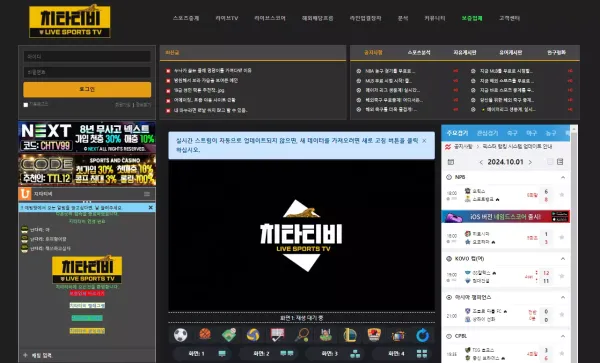Image resolution: width=600 pixels, height=363 pixels.
Task: Pick the baseball field sport icon
Action: 229,335
